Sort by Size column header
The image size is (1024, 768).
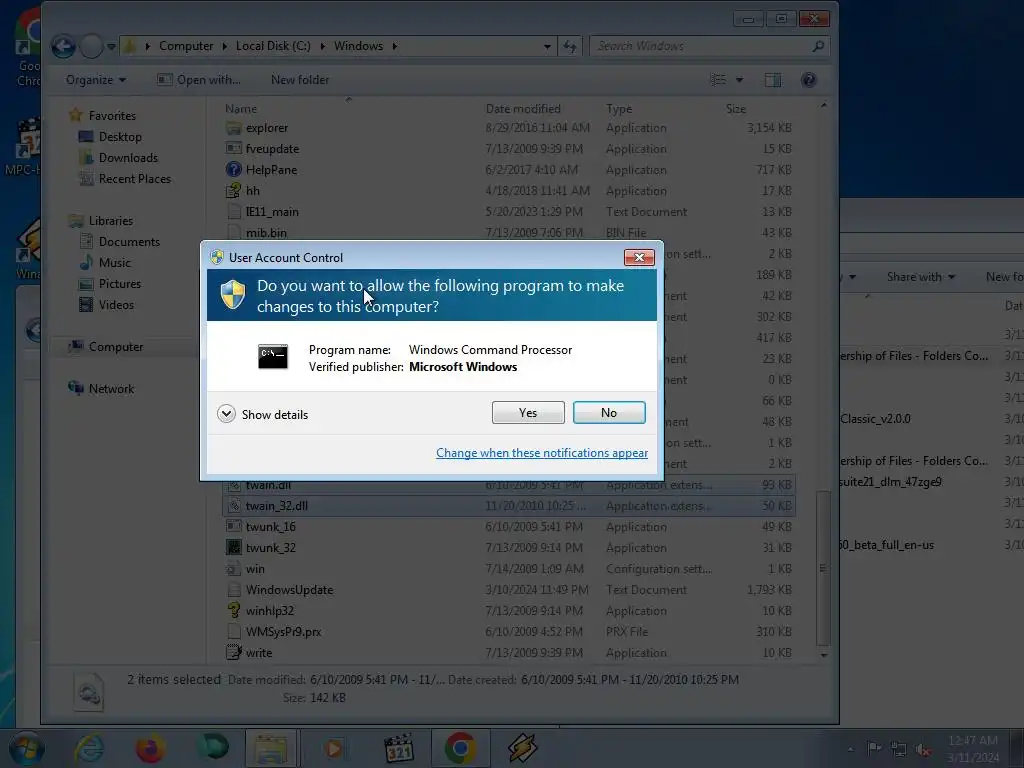click(x=735, y=108)
